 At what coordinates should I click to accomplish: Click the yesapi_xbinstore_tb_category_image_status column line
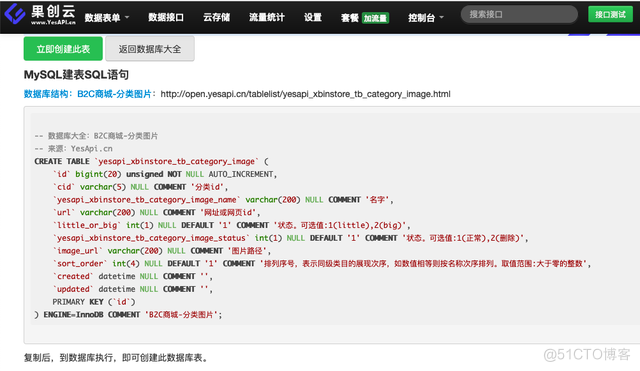point(291,238)
